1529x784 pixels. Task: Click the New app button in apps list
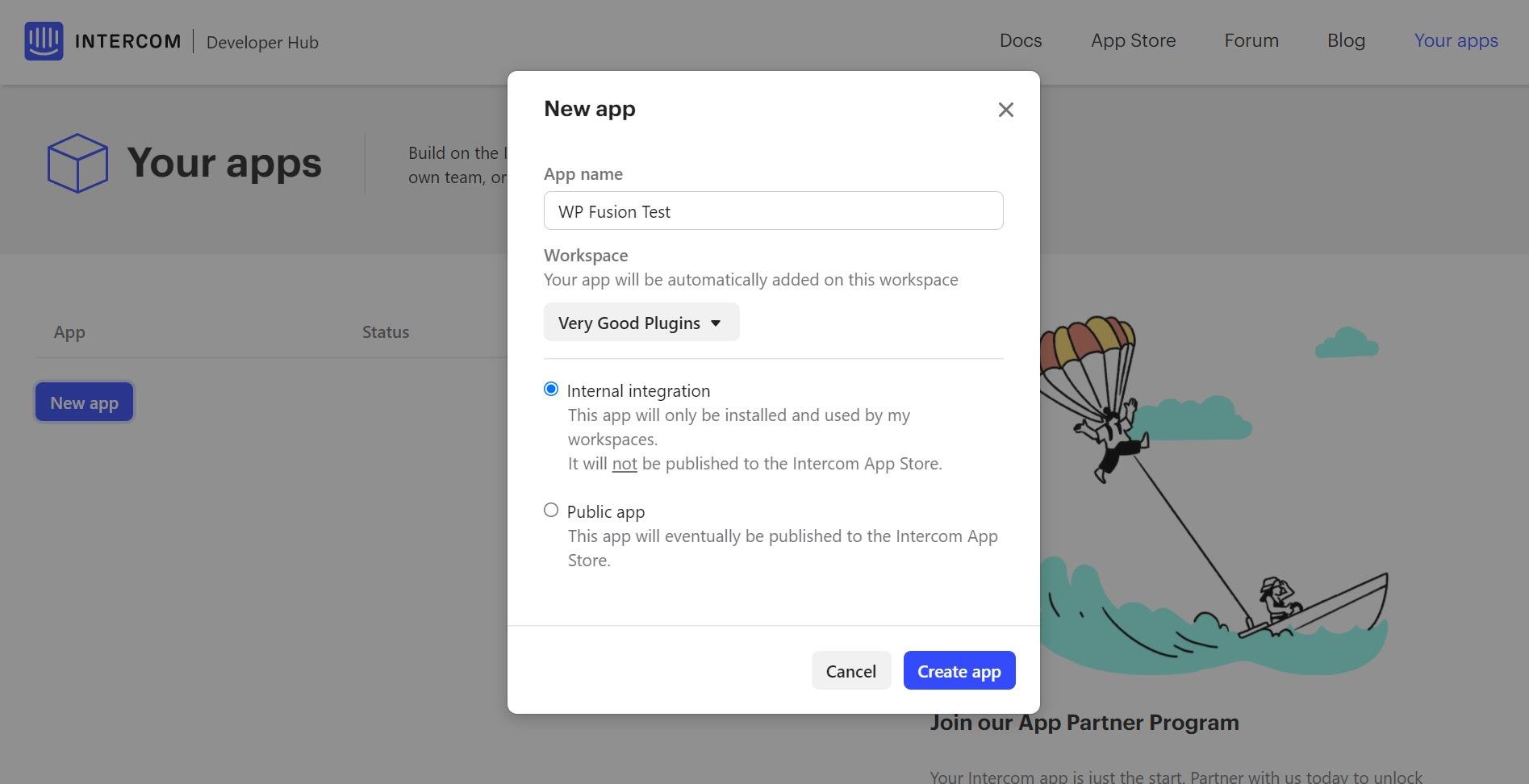(x=84, y=402)
